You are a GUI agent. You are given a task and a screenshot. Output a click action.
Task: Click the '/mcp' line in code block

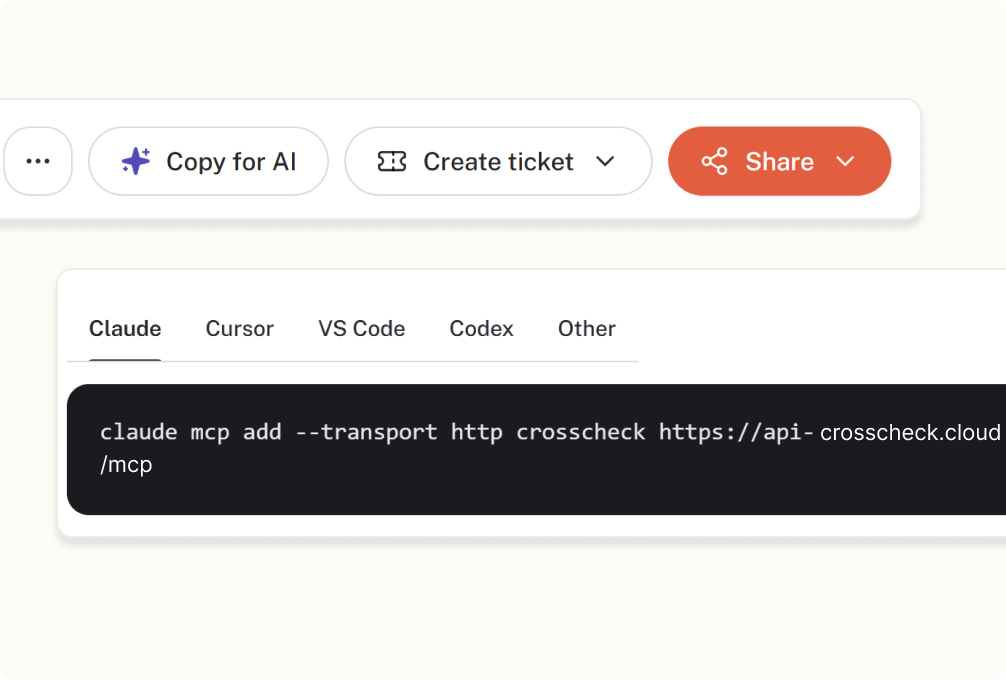(x=126, y=464)
